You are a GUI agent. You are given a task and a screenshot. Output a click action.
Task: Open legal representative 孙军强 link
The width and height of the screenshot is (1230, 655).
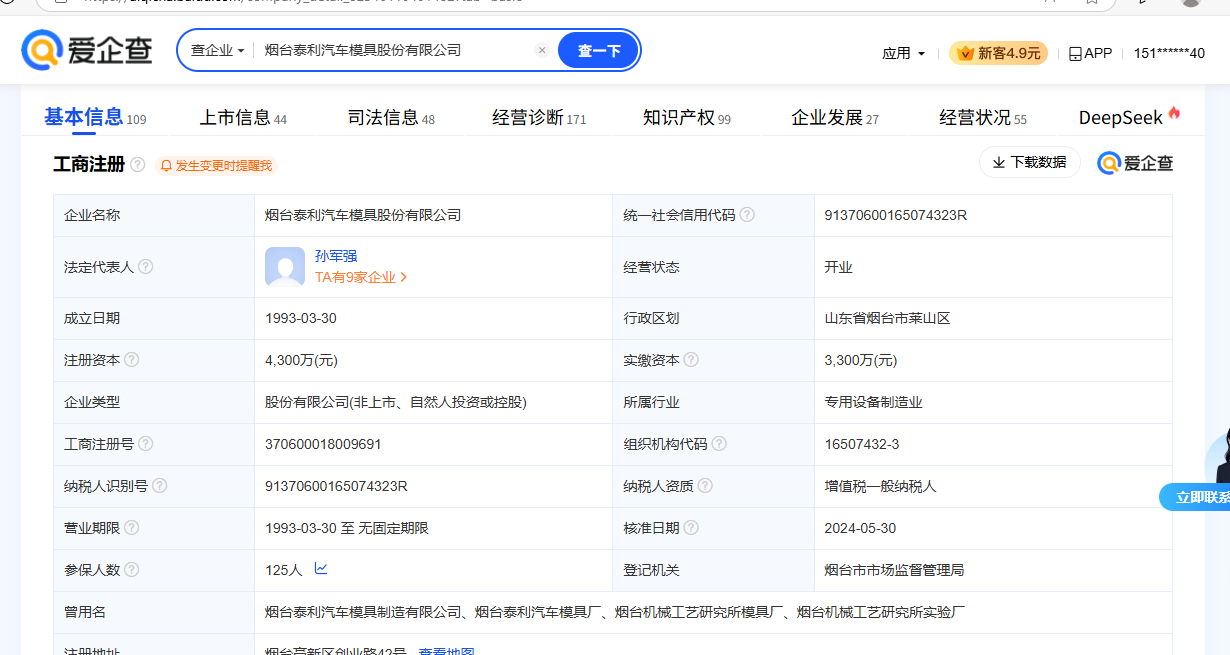[x=336, y=256]
